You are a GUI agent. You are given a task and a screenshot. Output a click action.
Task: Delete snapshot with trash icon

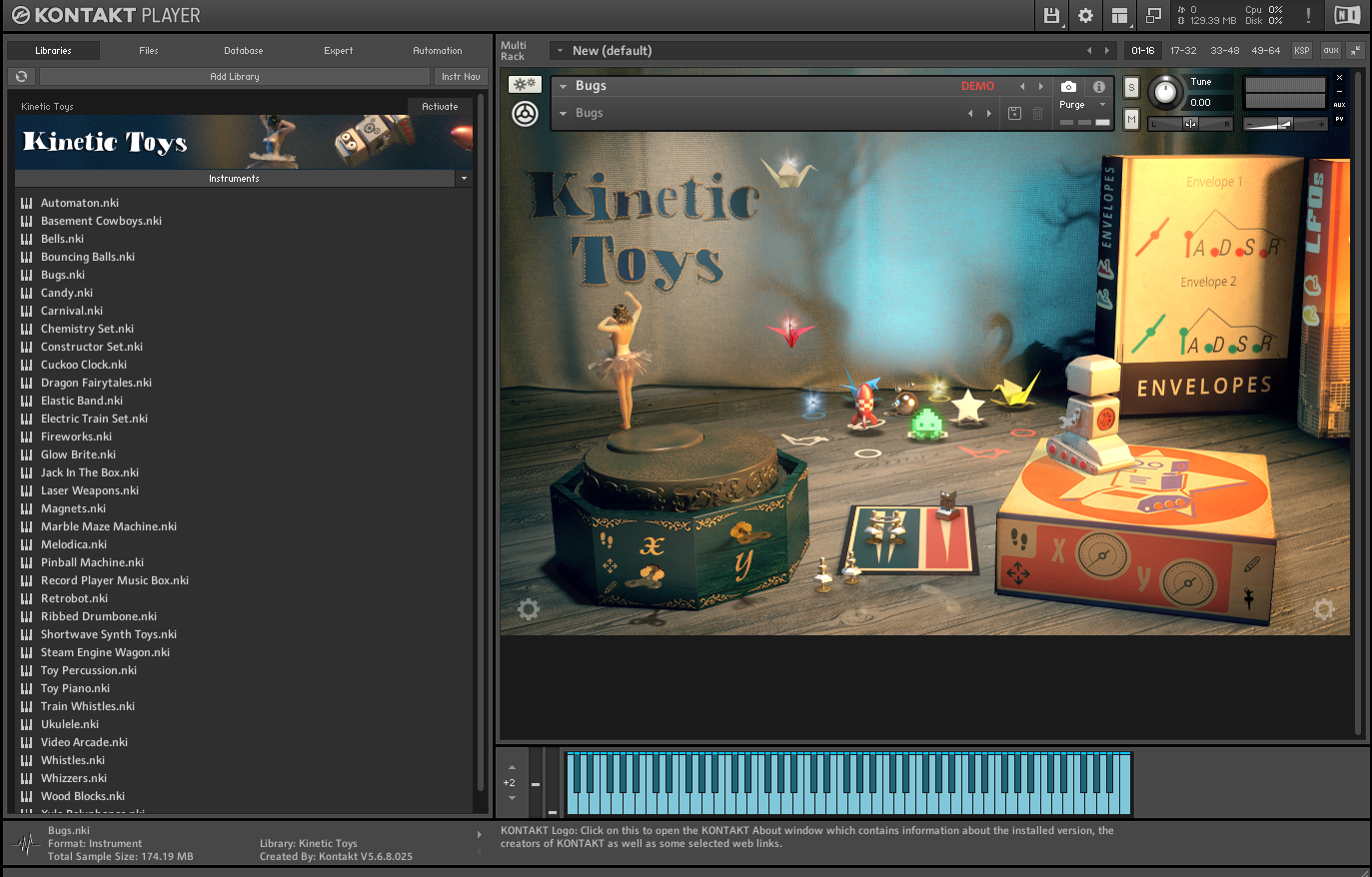pyautogui.click(x=1038, y=113)
